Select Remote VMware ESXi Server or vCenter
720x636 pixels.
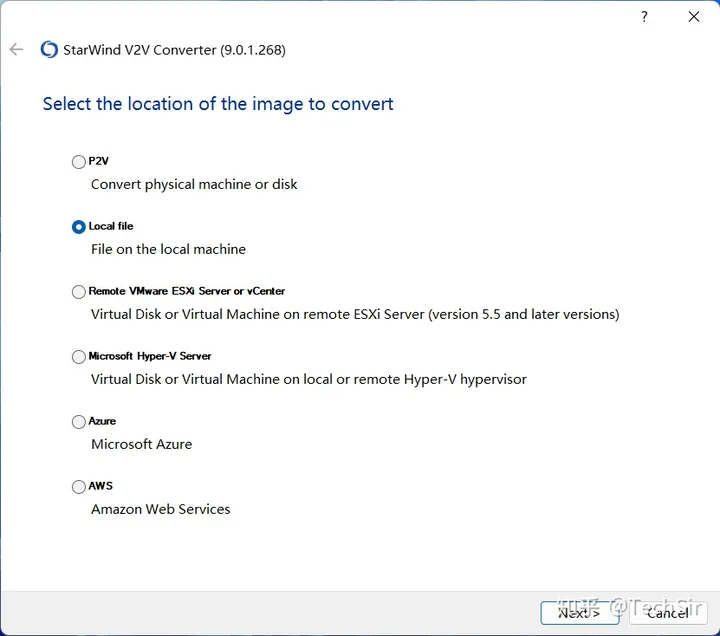[79, 292]
